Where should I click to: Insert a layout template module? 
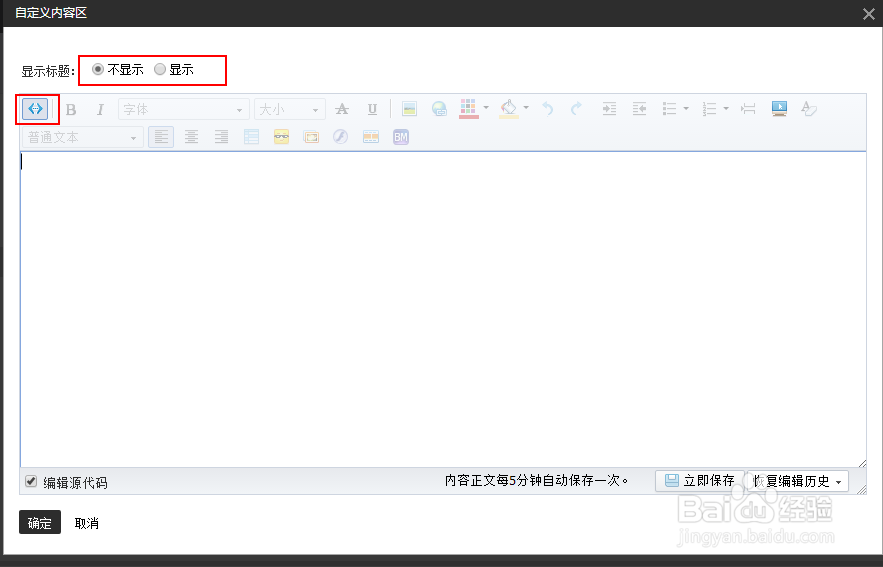coord(371,137)
